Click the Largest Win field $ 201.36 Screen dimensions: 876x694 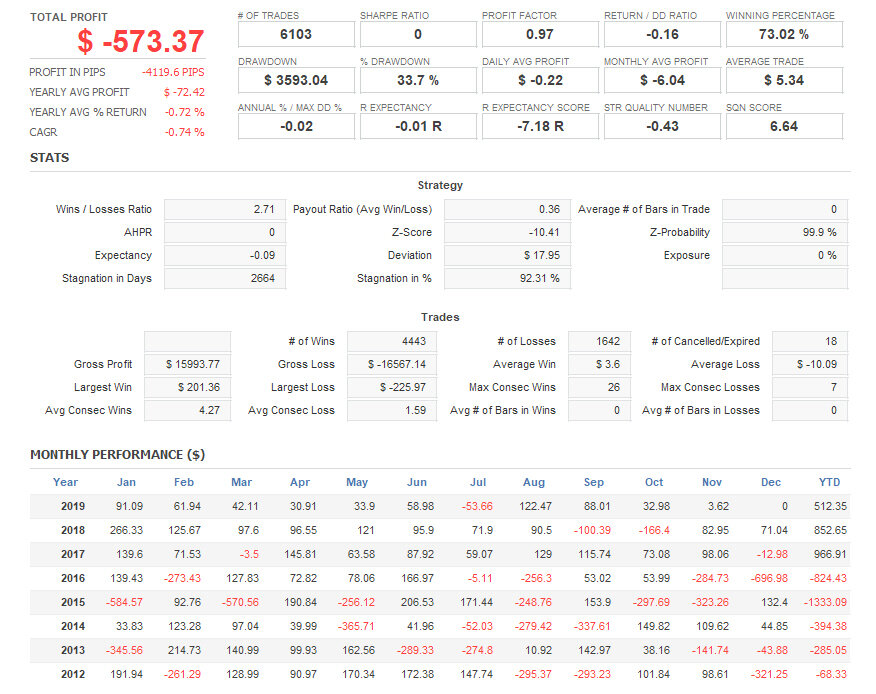pos(188,387)
